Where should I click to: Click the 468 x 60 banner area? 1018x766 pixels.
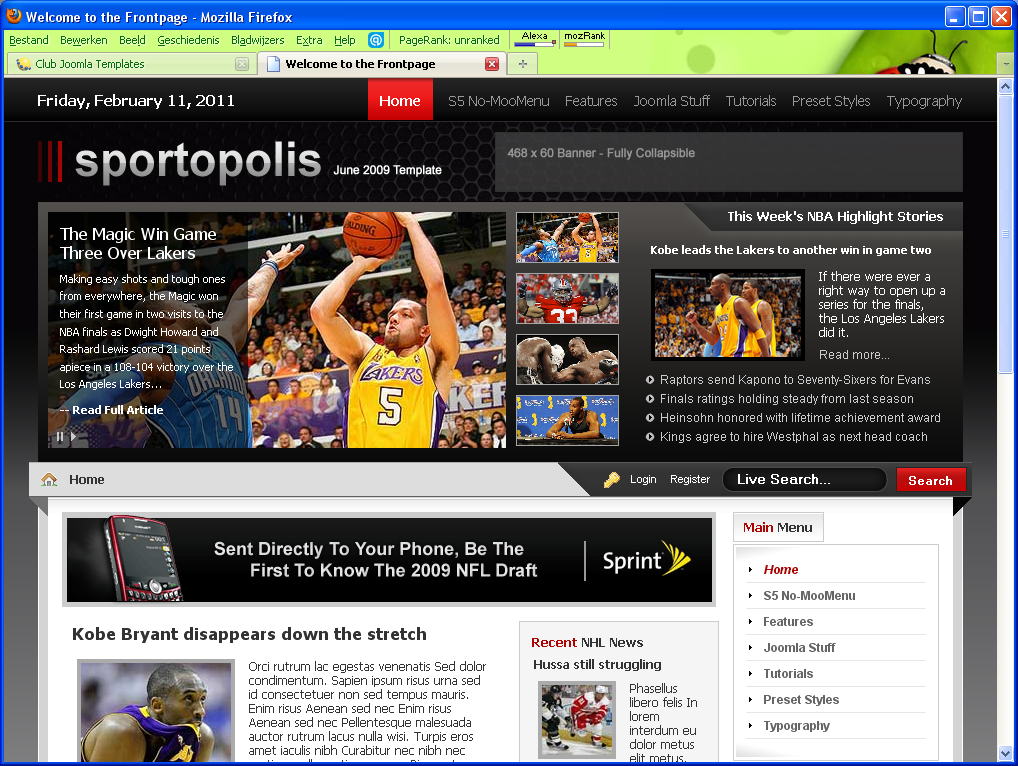pyautogui.click(x=728, y=162)
